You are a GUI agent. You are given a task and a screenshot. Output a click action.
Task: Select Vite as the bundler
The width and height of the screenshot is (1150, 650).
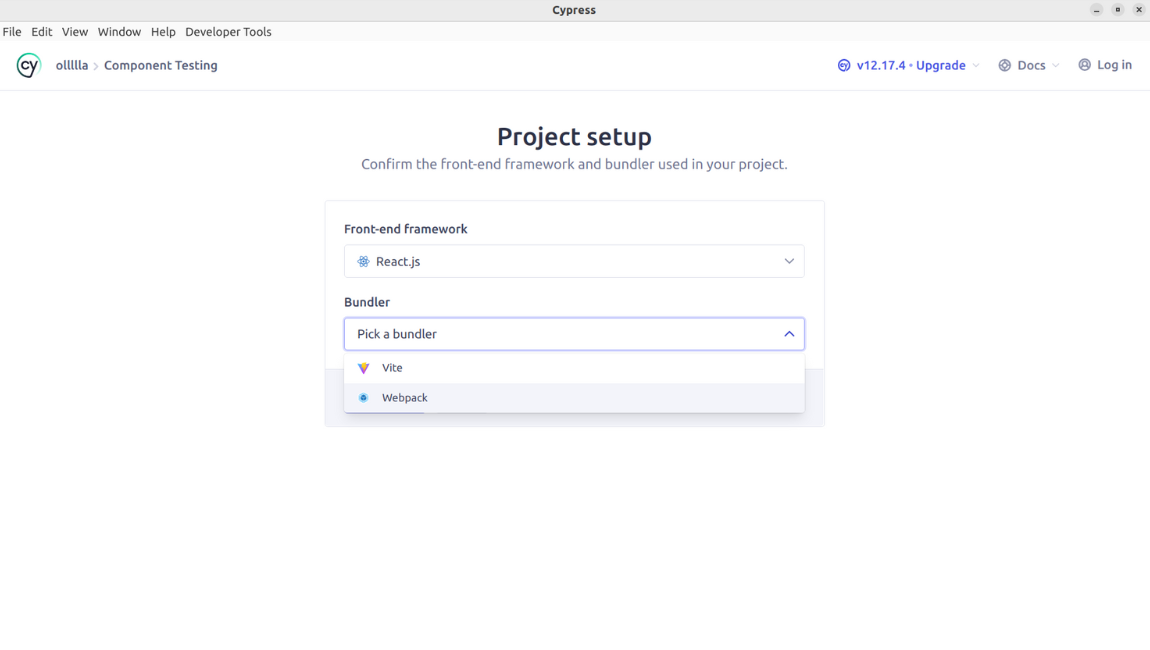point(392,367)
